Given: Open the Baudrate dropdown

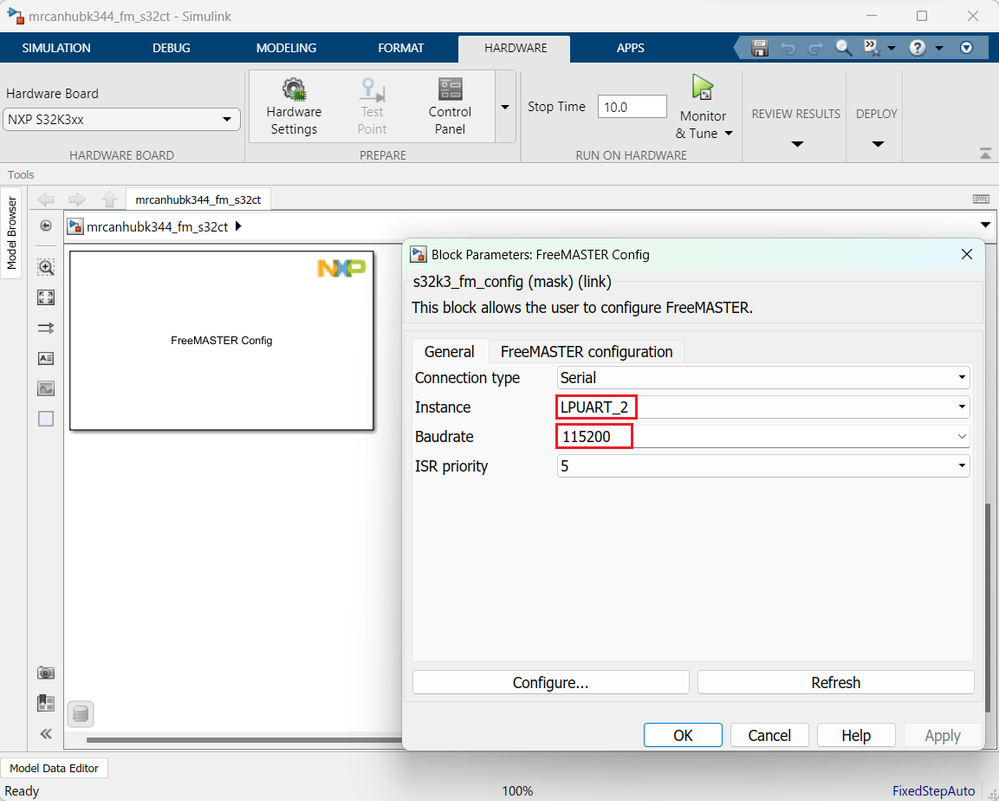Looking at the screenshot, I should point(763,437).
